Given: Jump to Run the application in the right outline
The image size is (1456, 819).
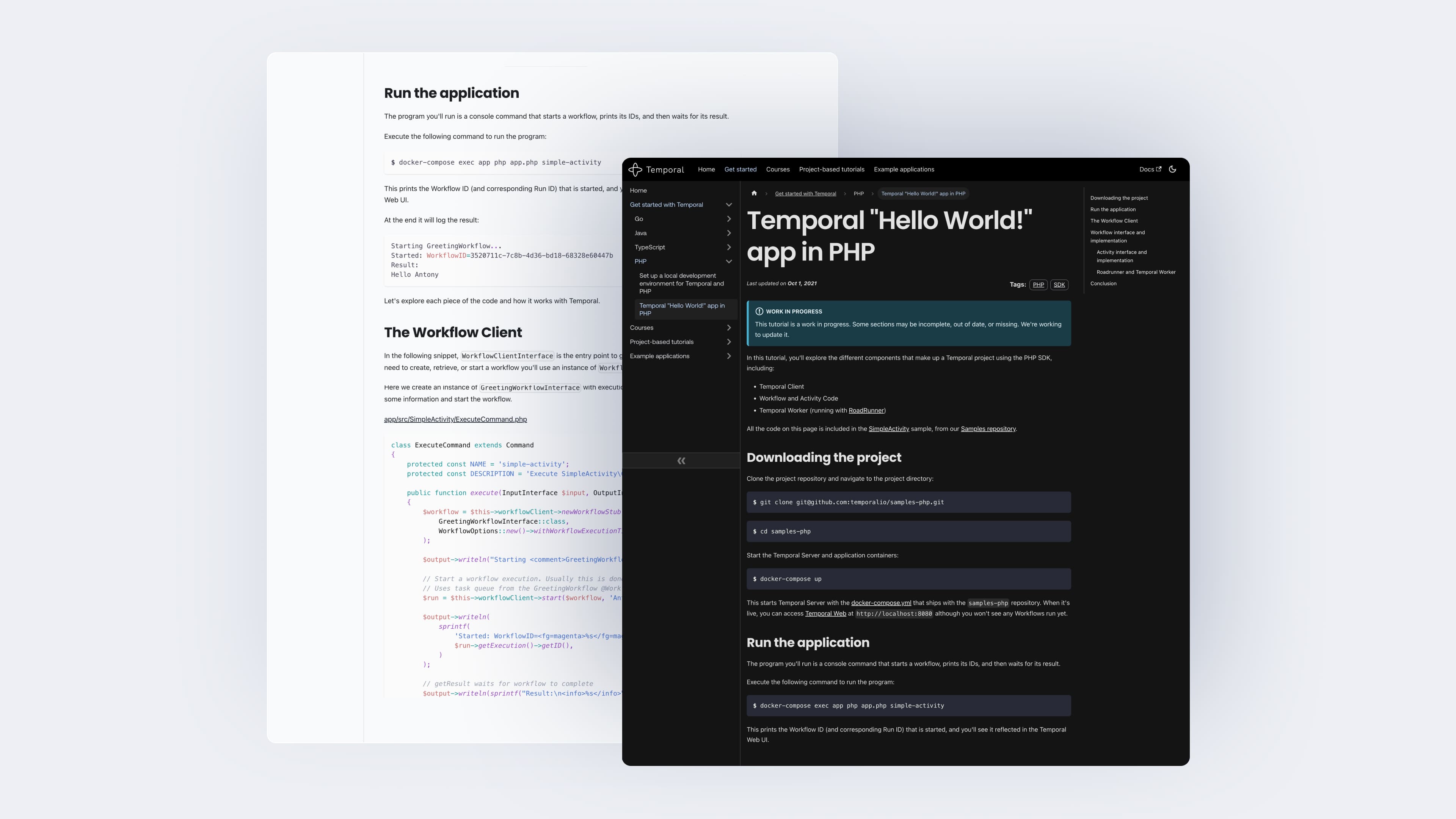Looking at the screenshot, I should 1112,209.
